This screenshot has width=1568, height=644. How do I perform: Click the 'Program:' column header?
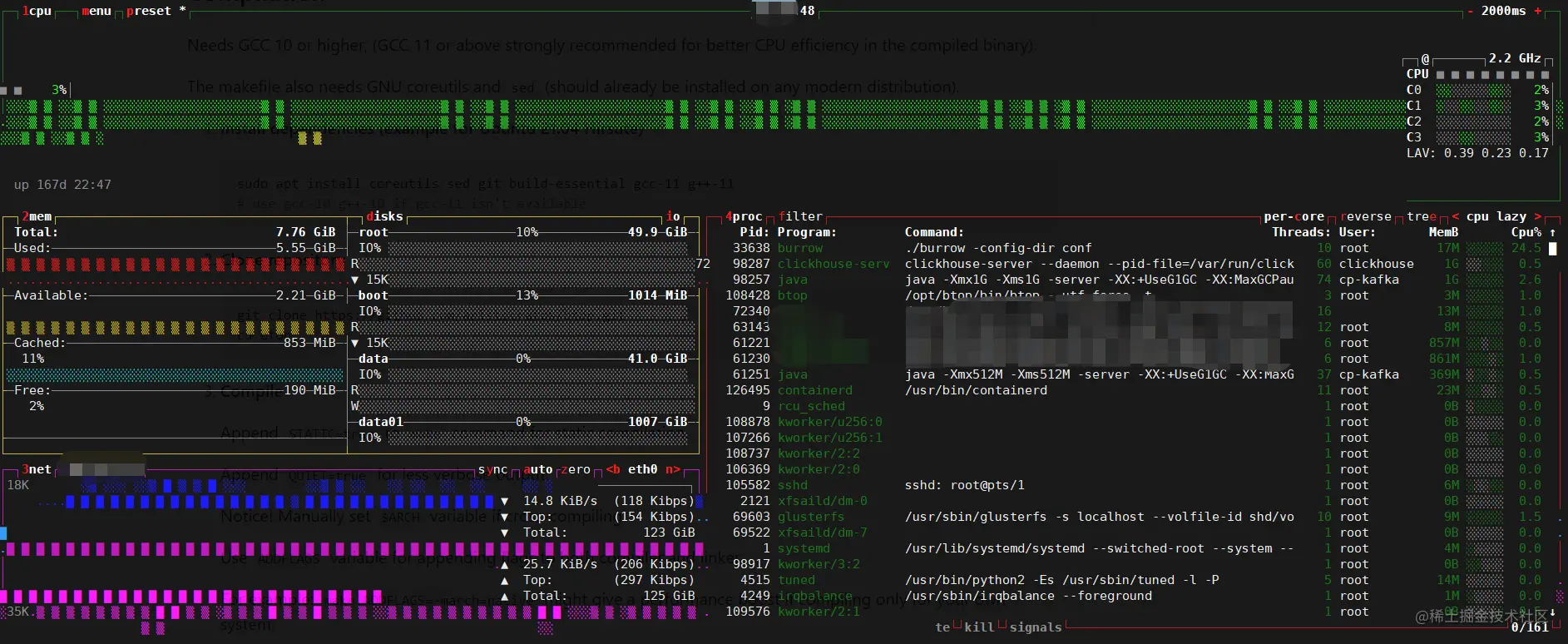point(807,232)
